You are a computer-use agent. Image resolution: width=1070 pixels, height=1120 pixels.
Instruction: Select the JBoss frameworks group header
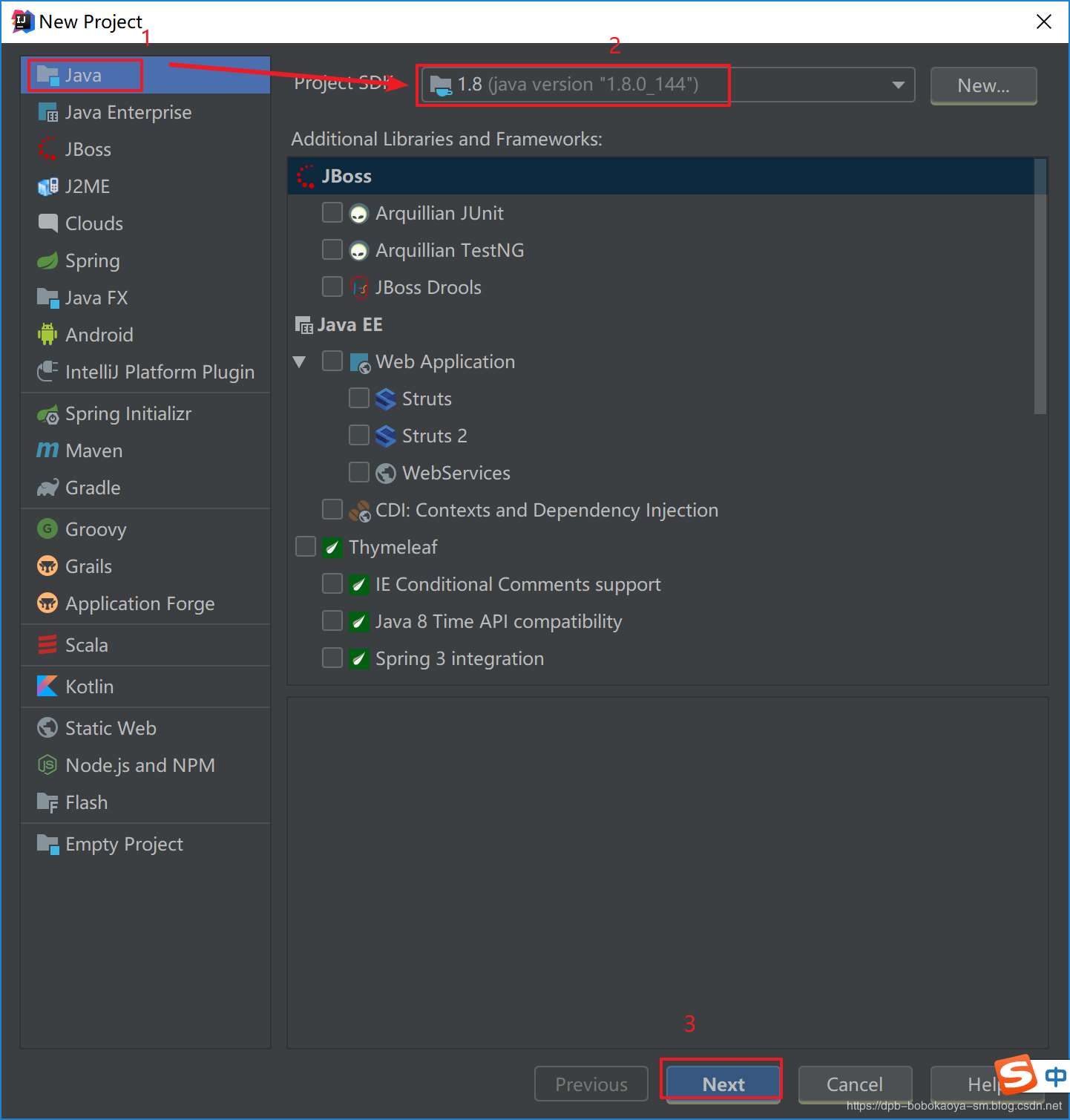point(660,176)
